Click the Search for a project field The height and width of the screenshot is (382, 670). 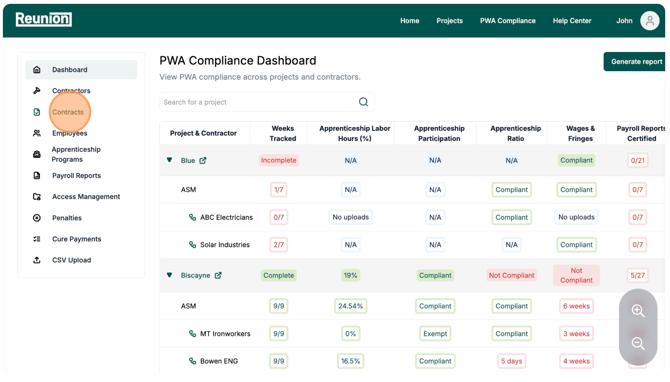[x=267, y=102]
